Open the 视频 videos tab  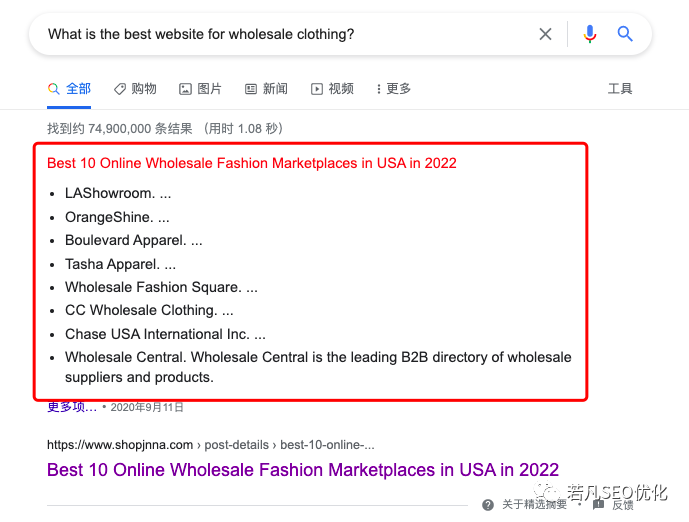pyautogui.click(x=332, y=89)
